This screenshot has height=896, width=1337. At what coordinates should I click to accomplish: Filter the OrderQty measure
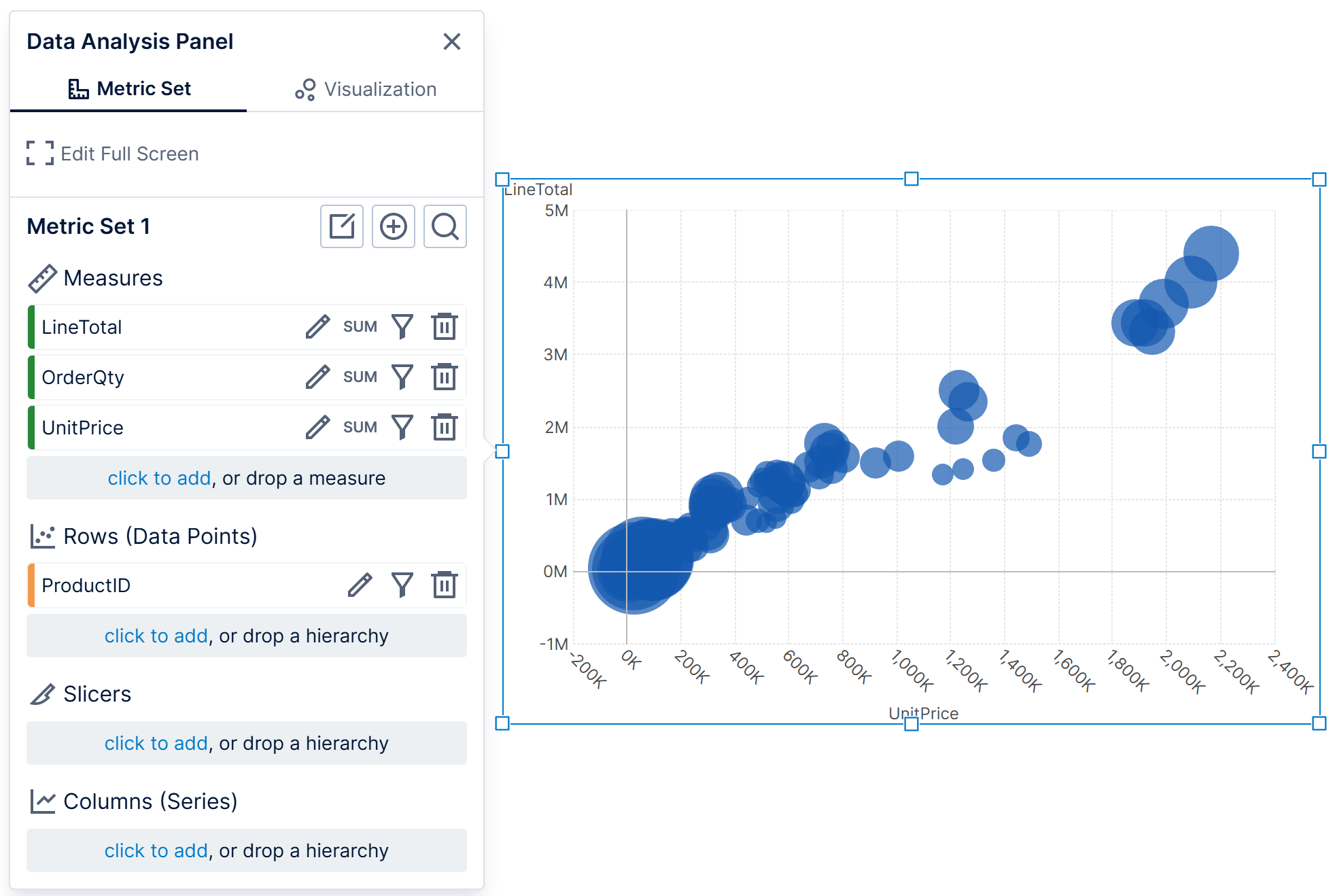[x=402, y=377]
